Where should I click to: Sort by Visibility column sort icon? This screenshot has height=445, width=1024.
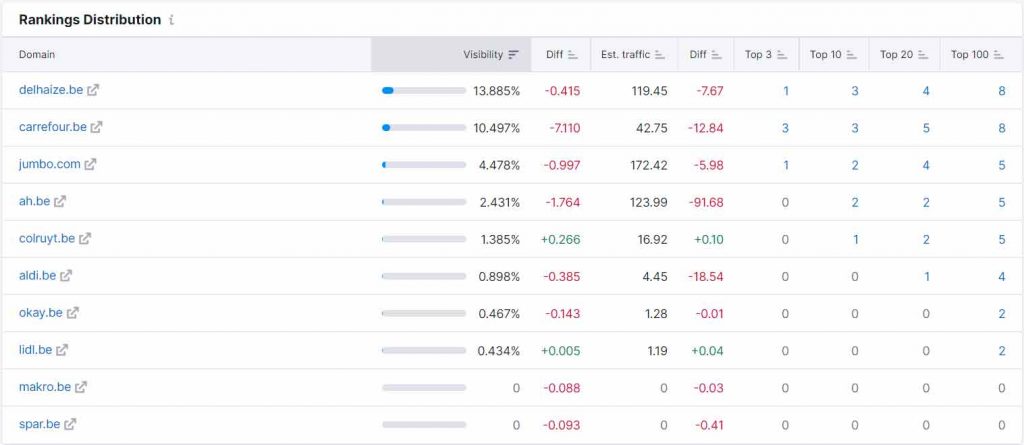click(x=514, y=55)
